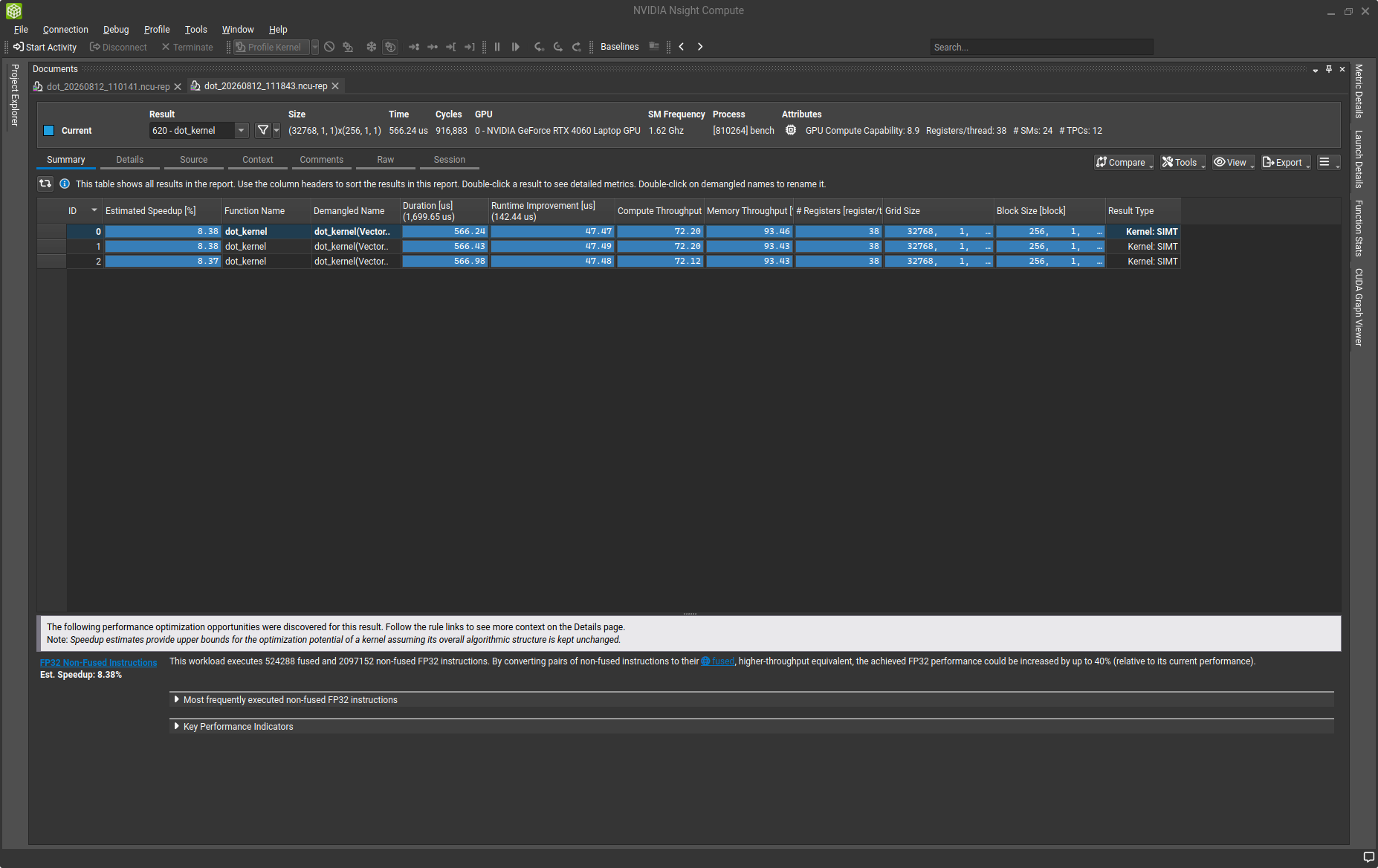Viewport: 1378px width, 868px height.
Task: Click the circle-slash icon after Profile Kernel
Action: (329, 47)
